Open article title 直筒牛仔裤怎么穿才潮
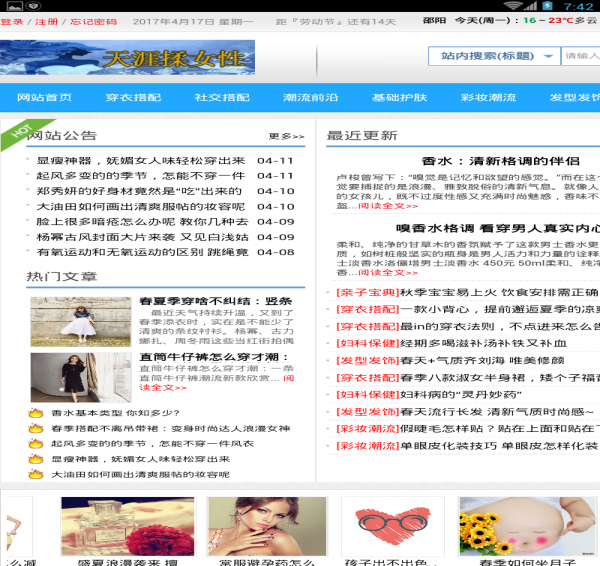 (x=214, y=357)
